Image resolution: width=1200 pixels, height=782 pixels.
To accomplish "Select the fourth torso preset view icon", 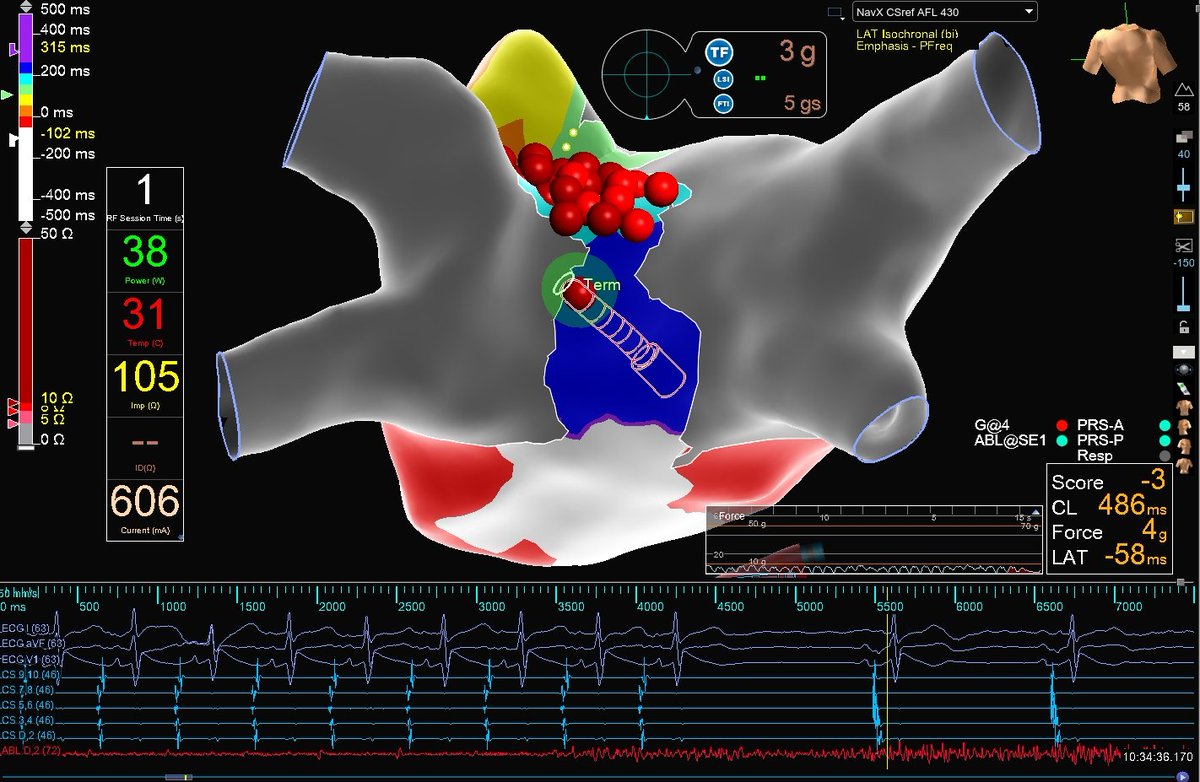I will tap(1184, 466).
